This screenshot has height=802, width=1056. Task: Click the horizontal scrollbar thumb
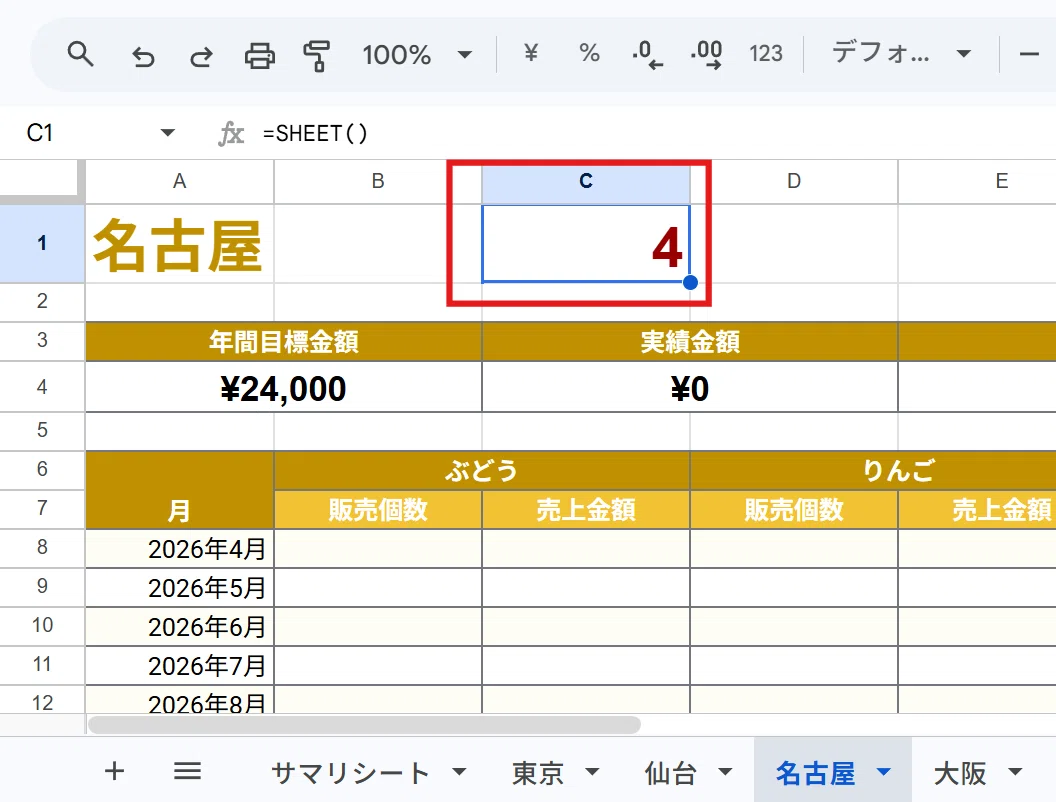click(x=364, y=725)
